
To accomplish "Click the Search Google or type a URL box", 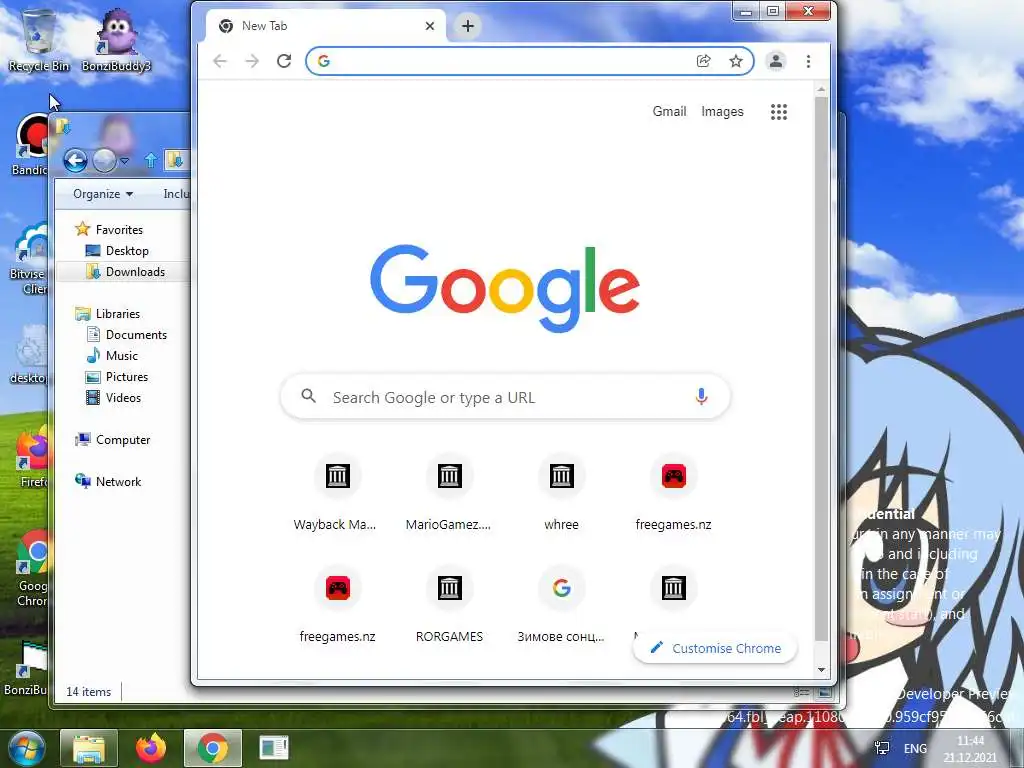I will tap(505, 396).
